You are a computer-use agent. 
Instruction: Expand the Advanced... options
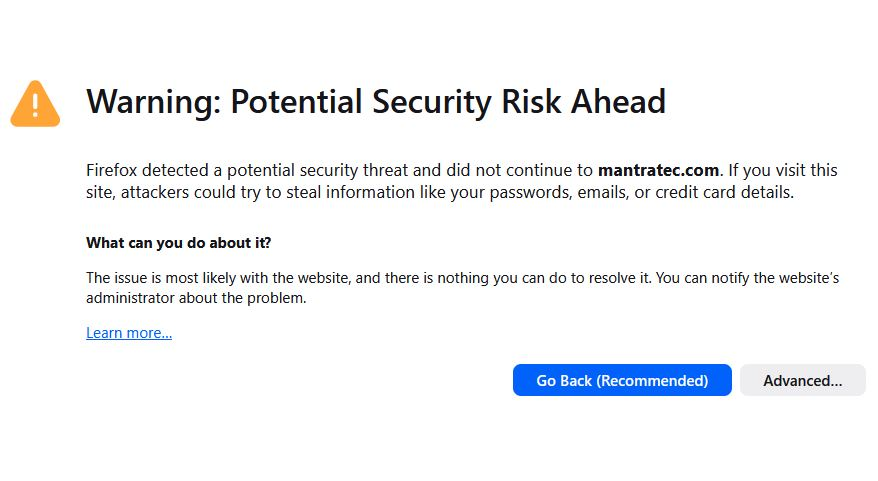point(802,381)
